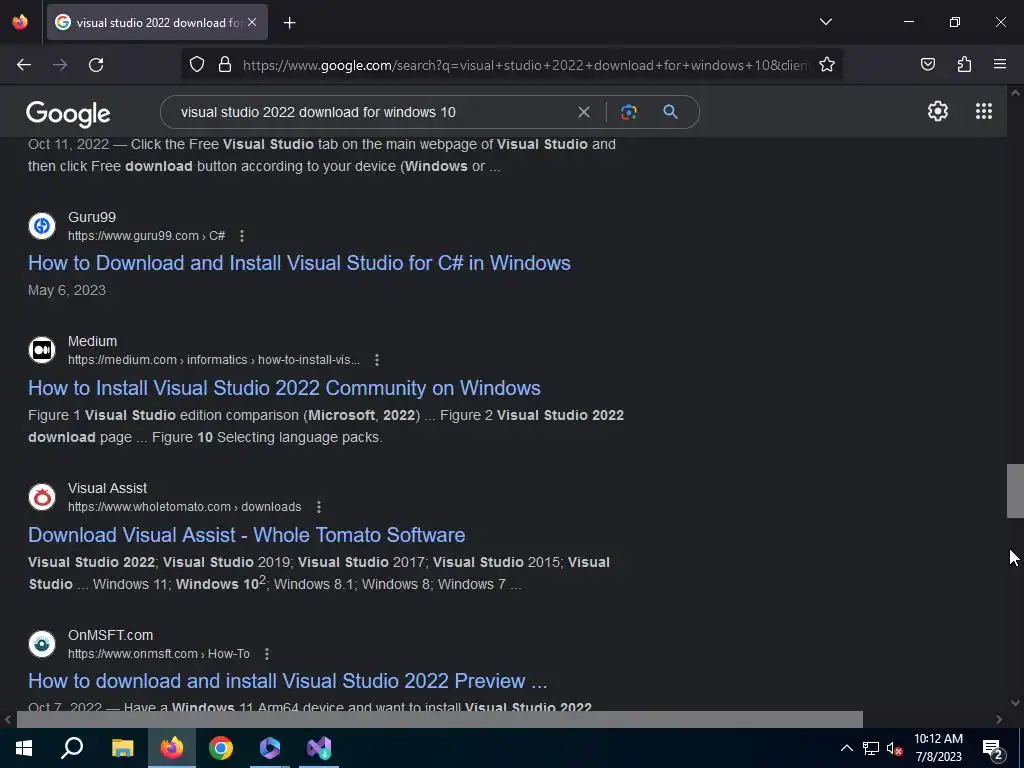This screenshot has height=768, width=1024.
Task: Open Guru99 Install Visual Studio for C# link
Action: pyautogui.click(x=299, y=263)
